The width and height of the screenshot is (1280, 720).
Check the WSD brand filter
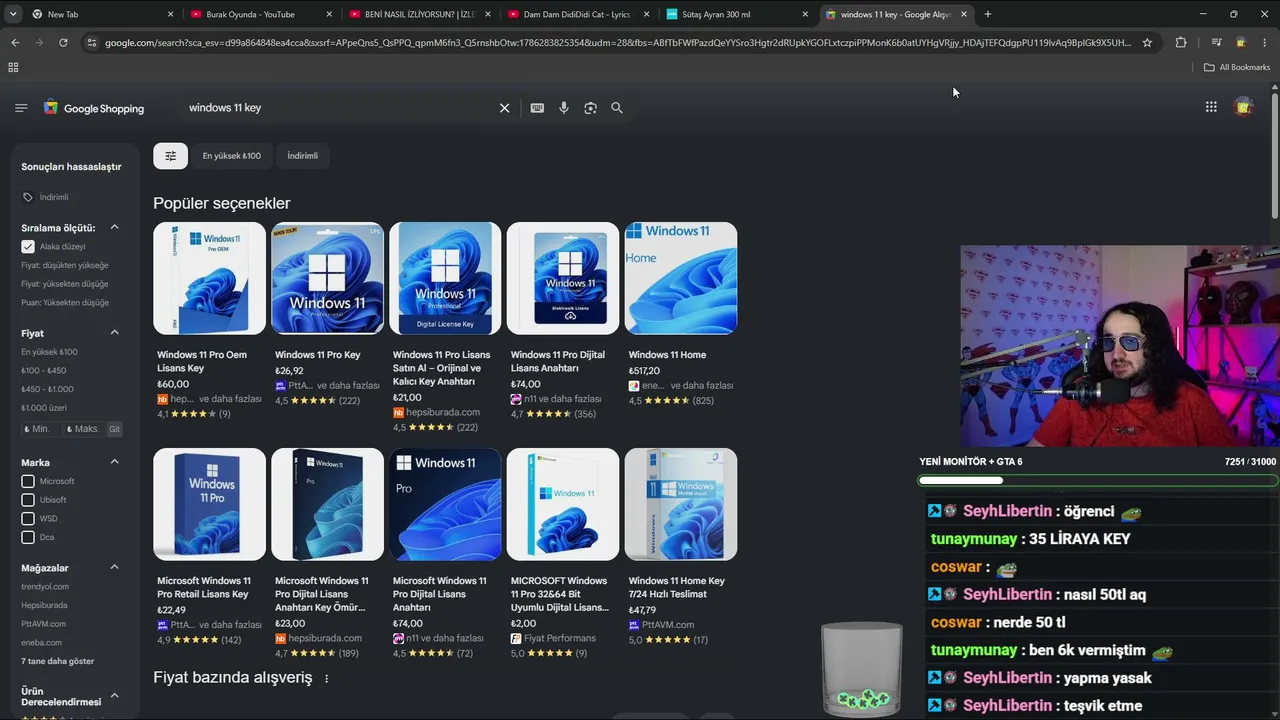click(x=28, y=518)
